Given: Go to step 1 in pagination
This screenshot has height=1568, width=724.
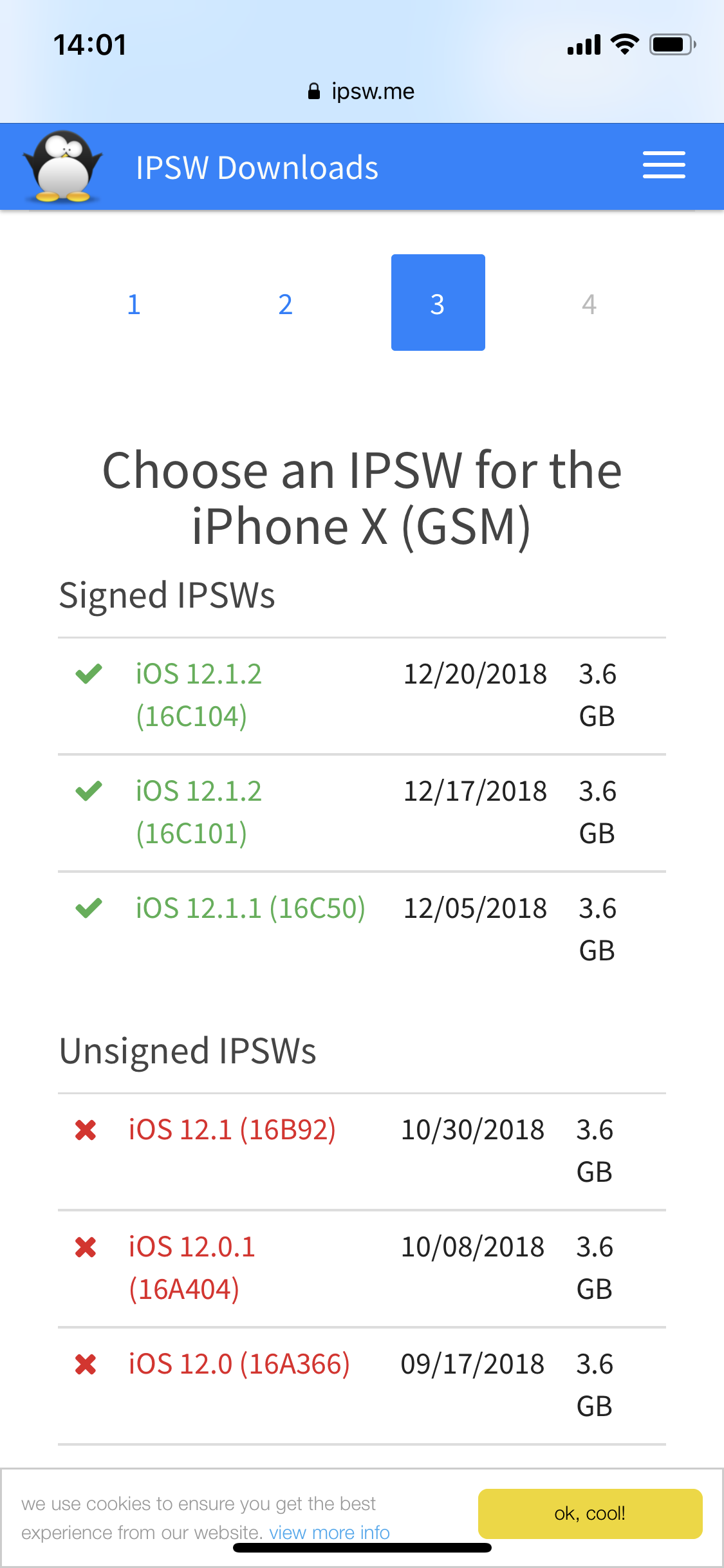Looking at the screenshot, I should [134, 304].
